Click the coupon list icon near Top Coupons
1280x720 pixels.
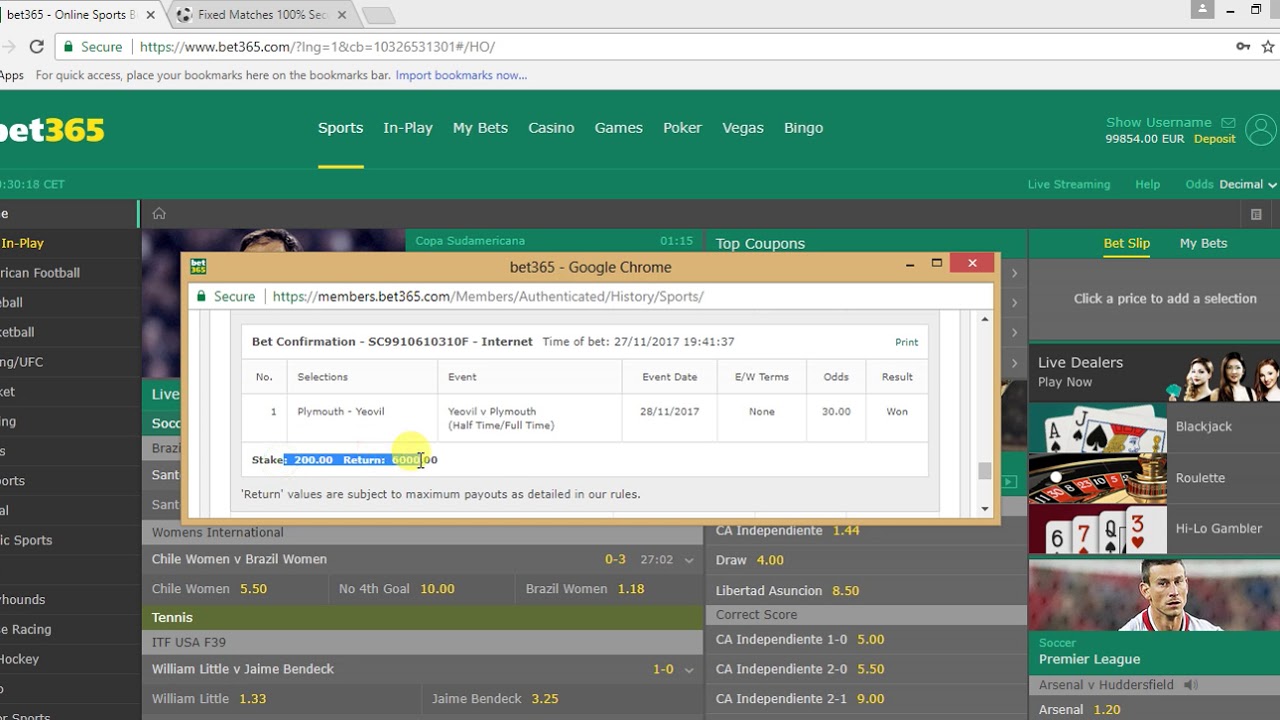[x=1256, y=214]
